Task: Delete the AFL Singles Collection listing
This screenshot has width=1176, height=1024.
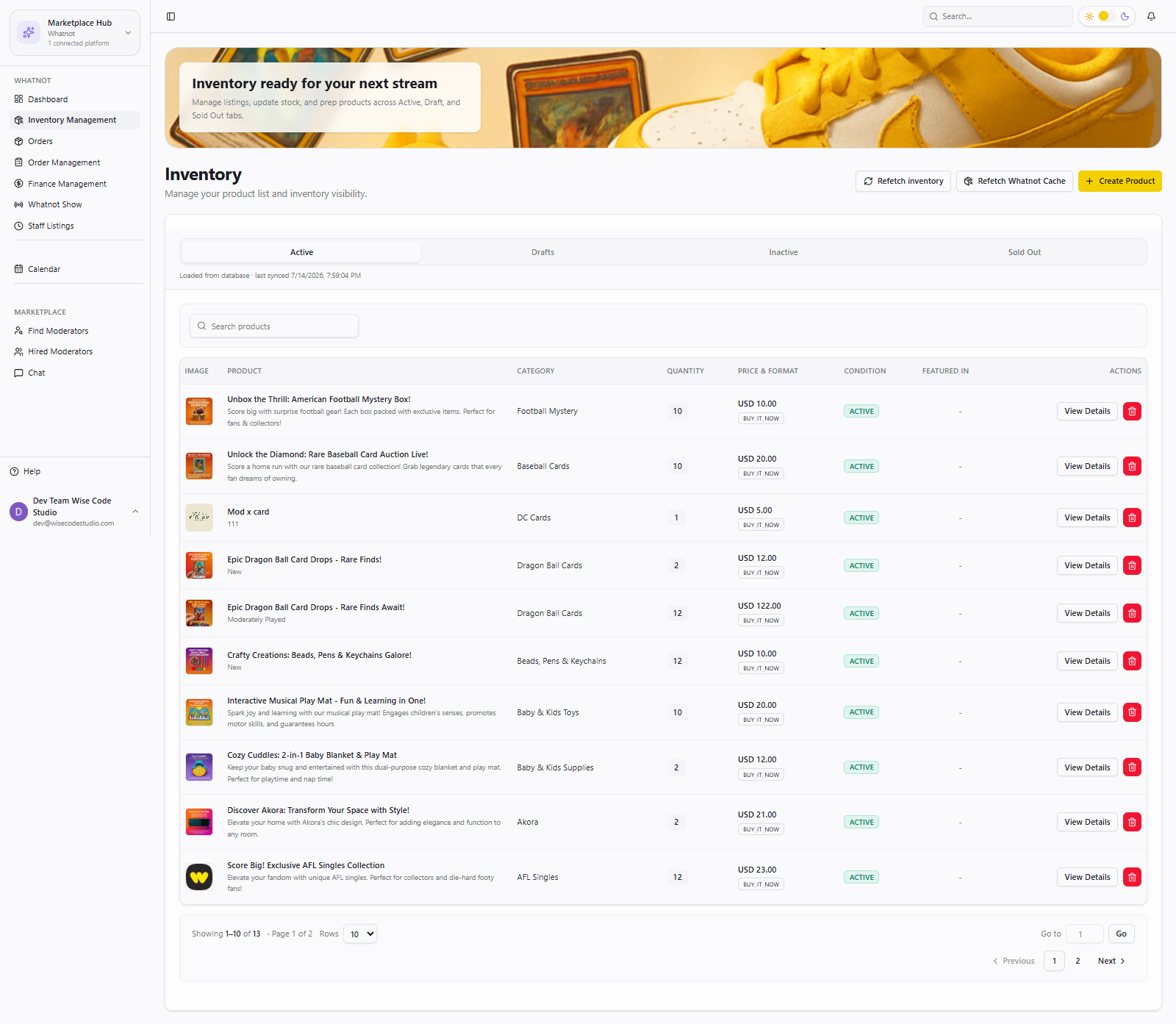Action: 1132,877
